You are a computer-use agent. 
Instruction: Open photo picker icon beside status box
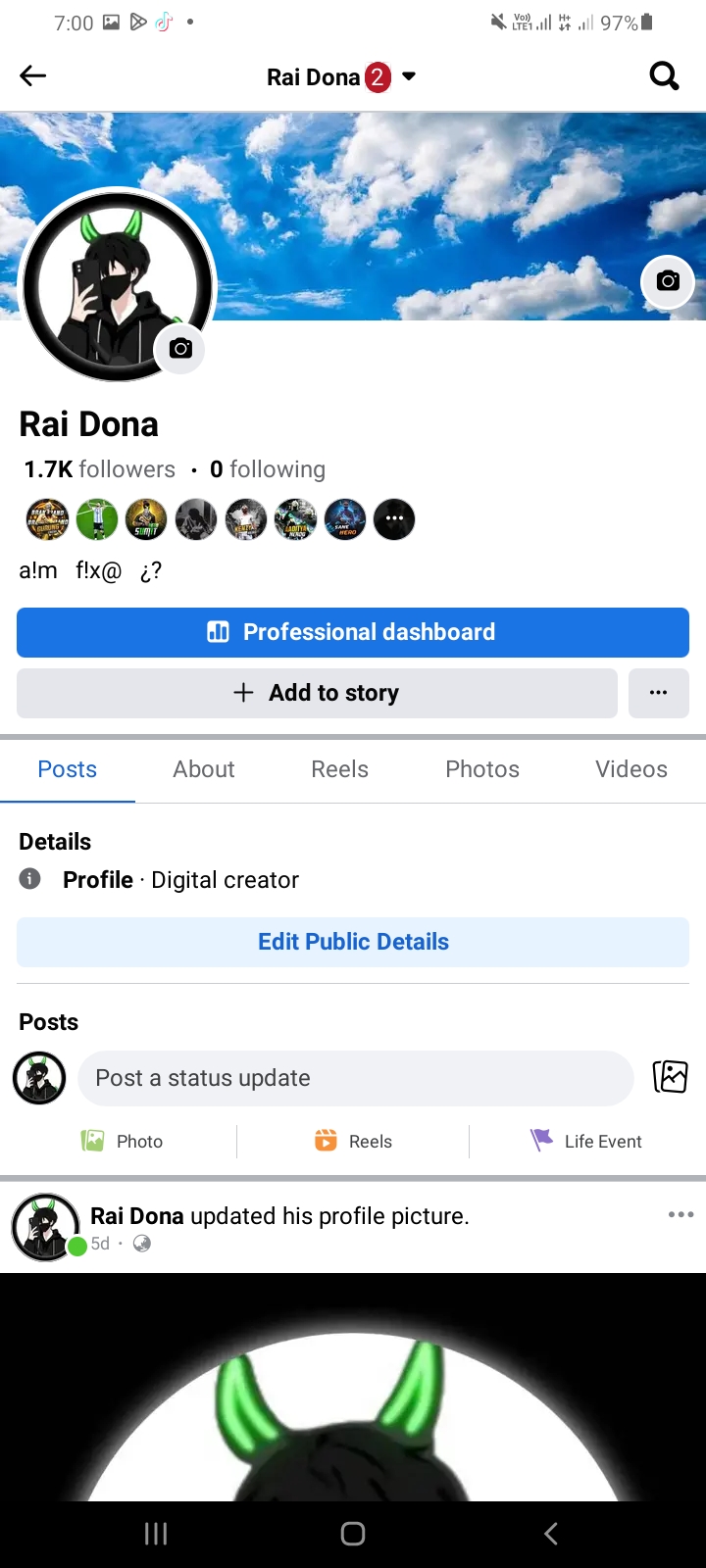coord(671,1076)
